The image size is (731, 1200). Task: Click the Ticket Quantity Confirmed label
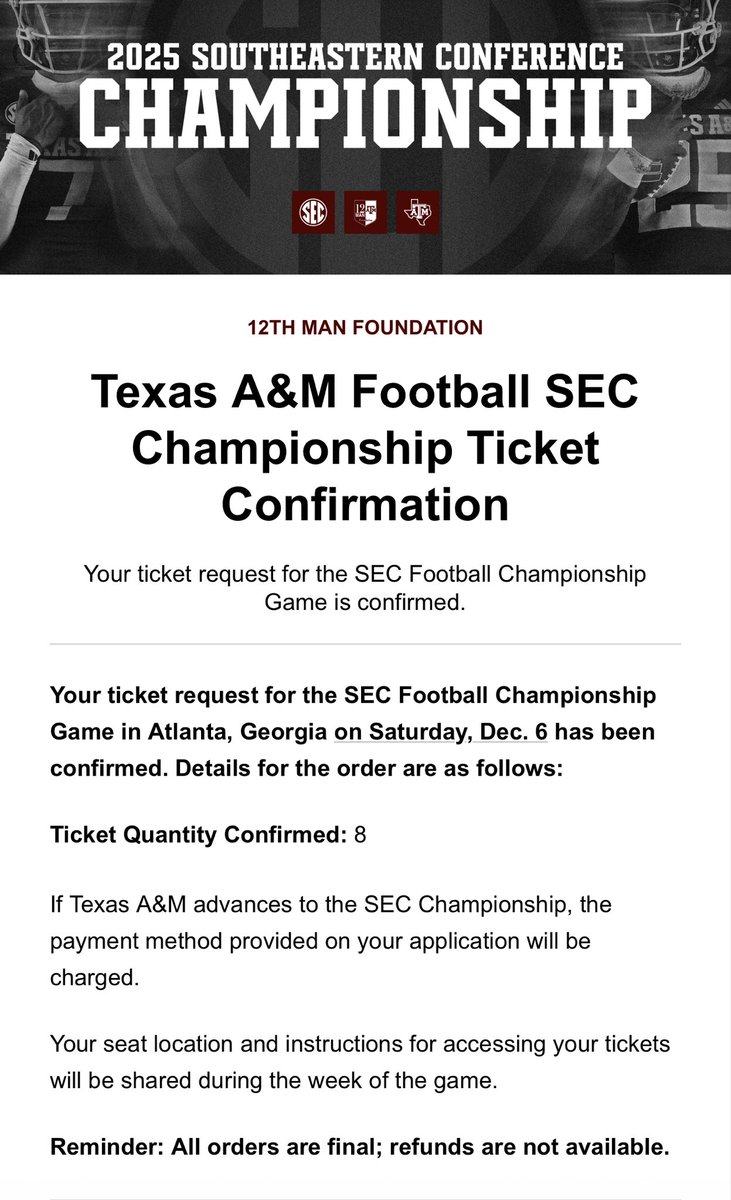198,834
